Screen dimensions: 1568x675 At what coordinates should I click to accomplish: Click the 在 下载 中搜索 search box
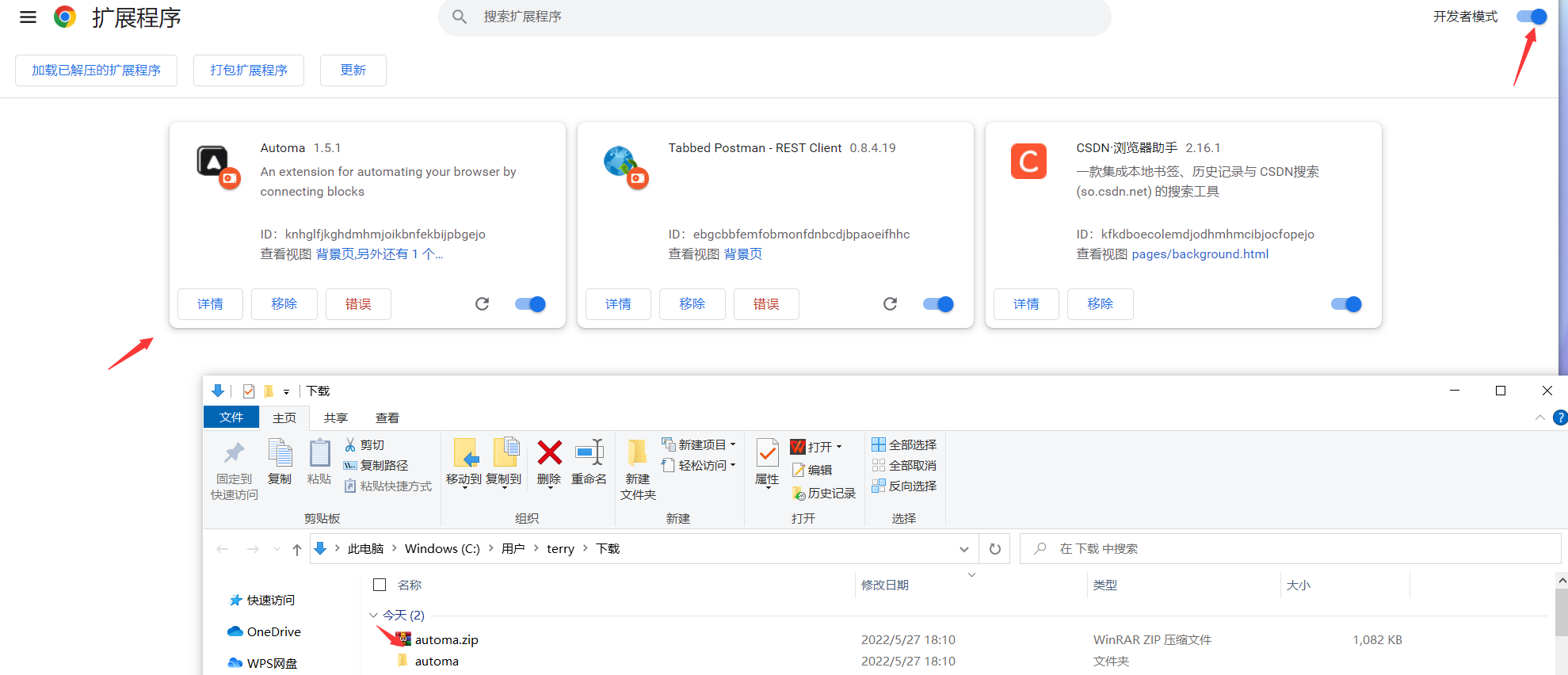[x=1290, y=548]
